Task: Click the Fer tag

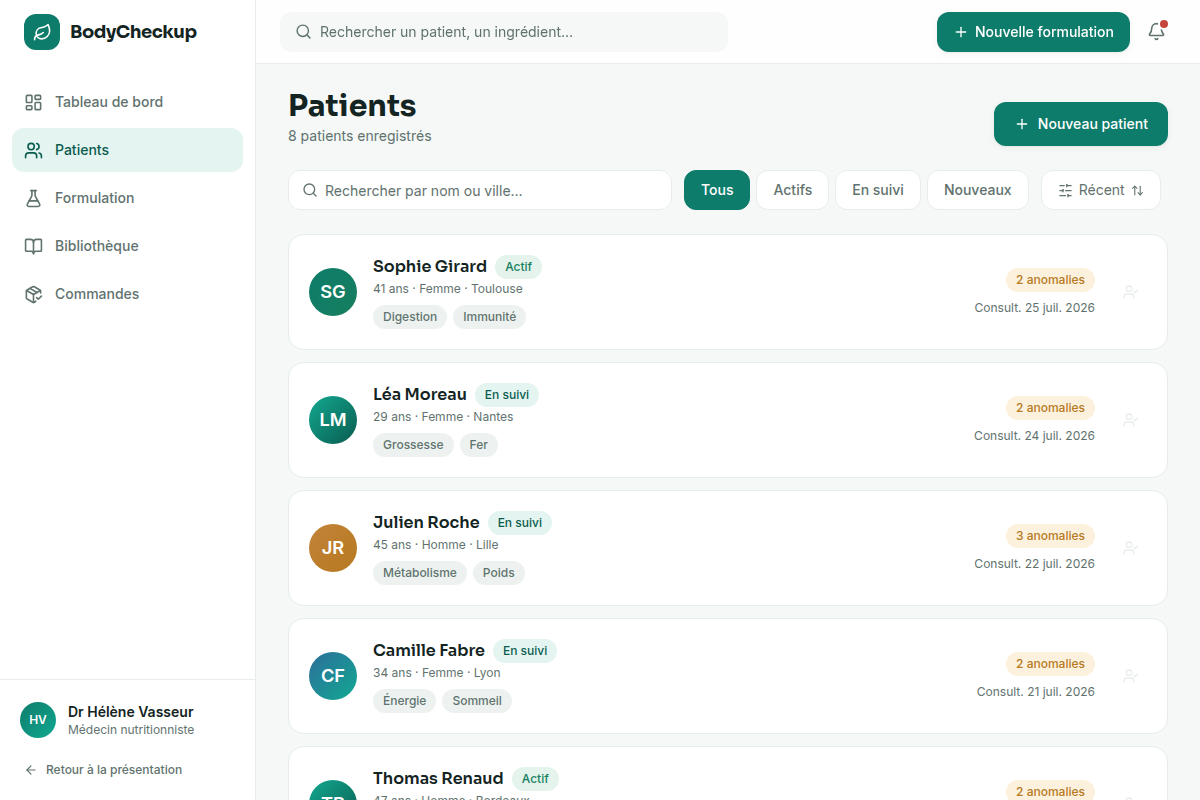Action: 479,445
